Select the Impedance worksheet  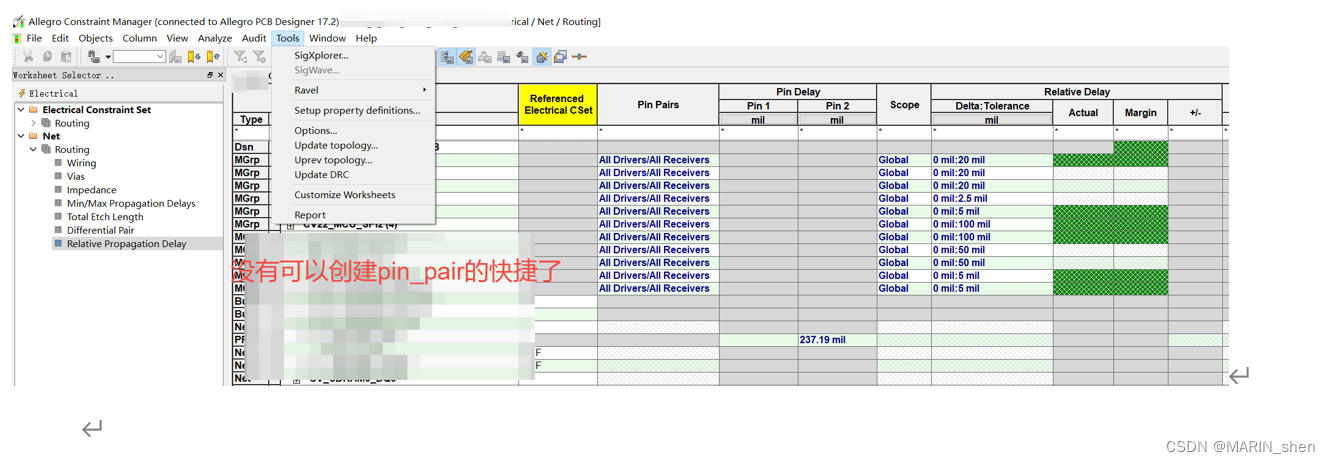[91, 190]
